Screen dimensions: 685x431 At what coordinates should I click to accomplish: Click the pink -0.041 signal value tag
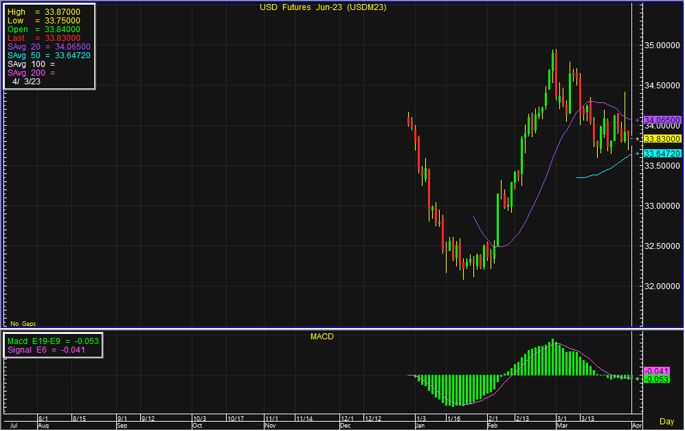[x=654, y=371]
